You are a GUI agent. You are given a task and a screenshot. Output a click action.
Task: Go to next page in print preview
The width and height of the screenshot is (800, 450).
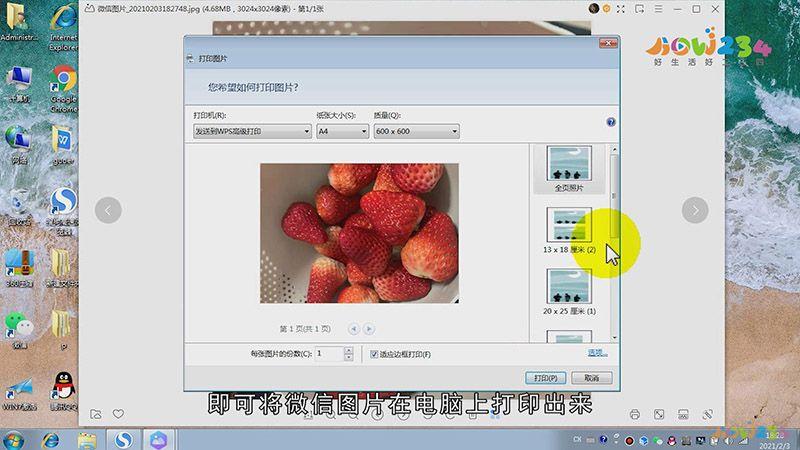tap(369, 329)
